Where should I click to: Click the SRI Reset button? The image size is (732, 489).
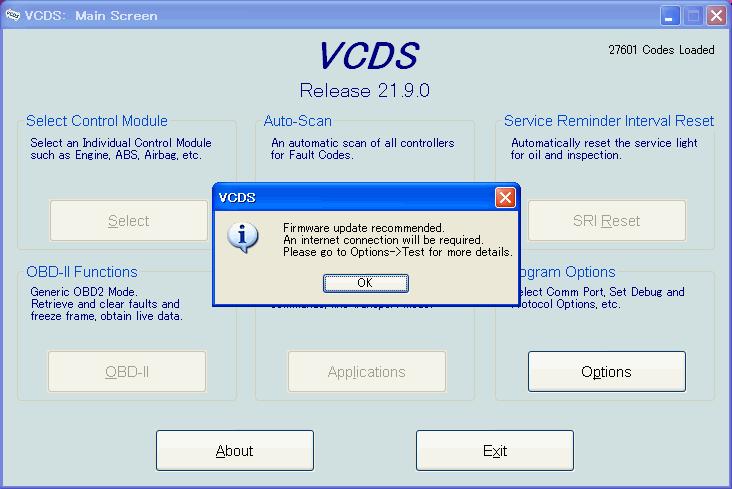(606, 220)
